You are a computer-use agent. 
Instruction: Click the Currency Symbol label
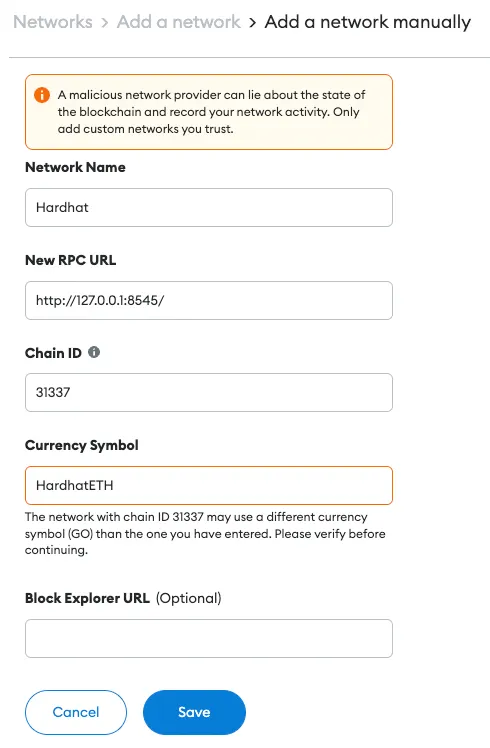click(82, 446)
